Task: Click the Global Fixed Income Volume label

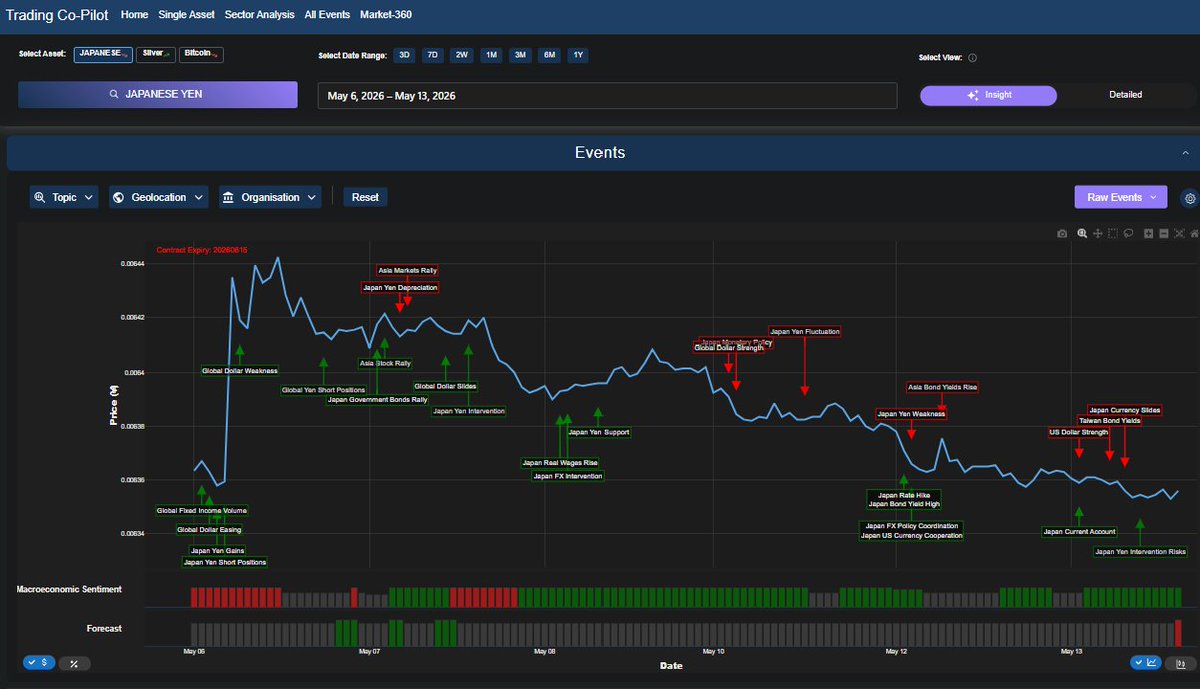Action: point(202,511)
